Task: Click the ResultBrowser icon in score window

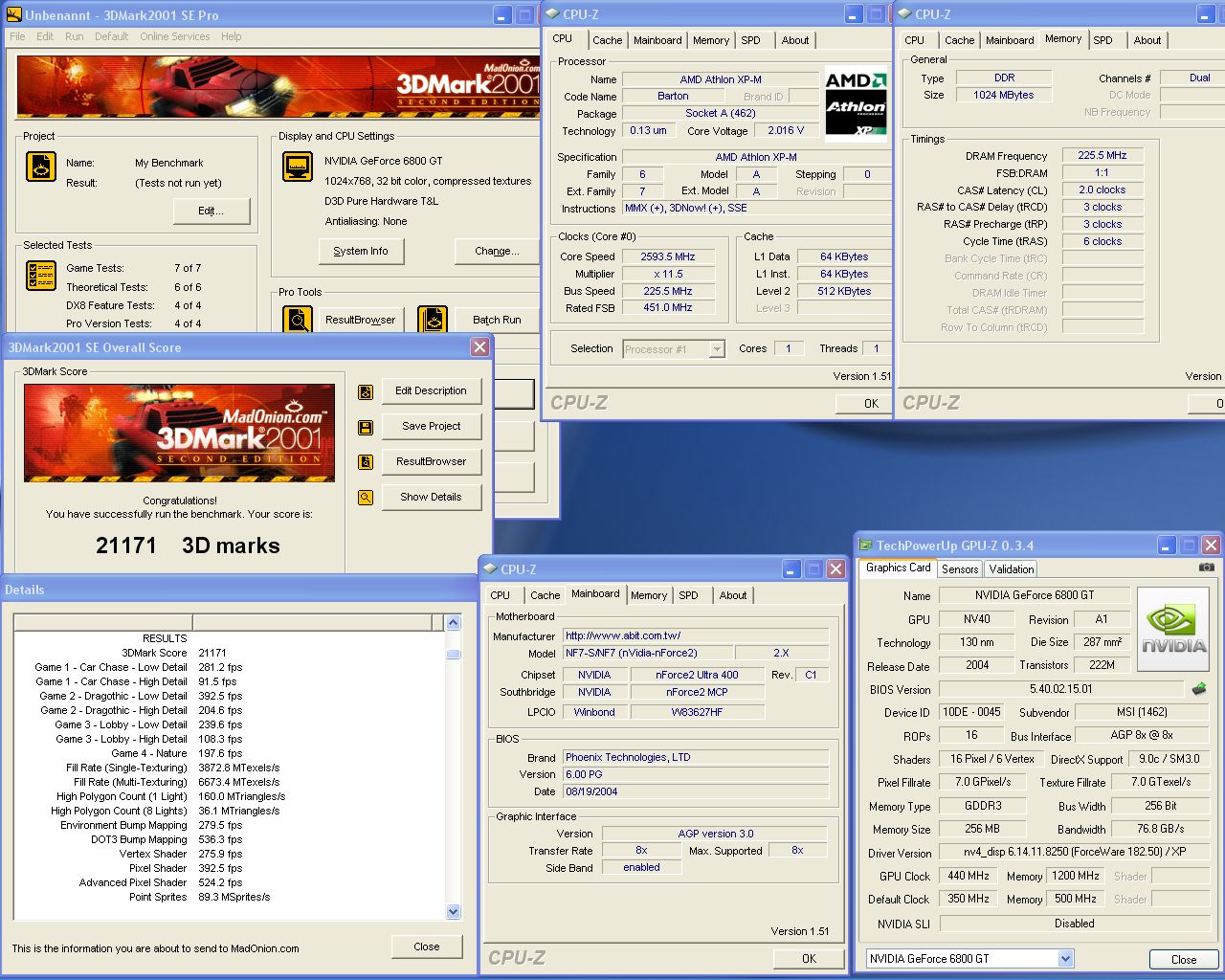Action: 366,462
